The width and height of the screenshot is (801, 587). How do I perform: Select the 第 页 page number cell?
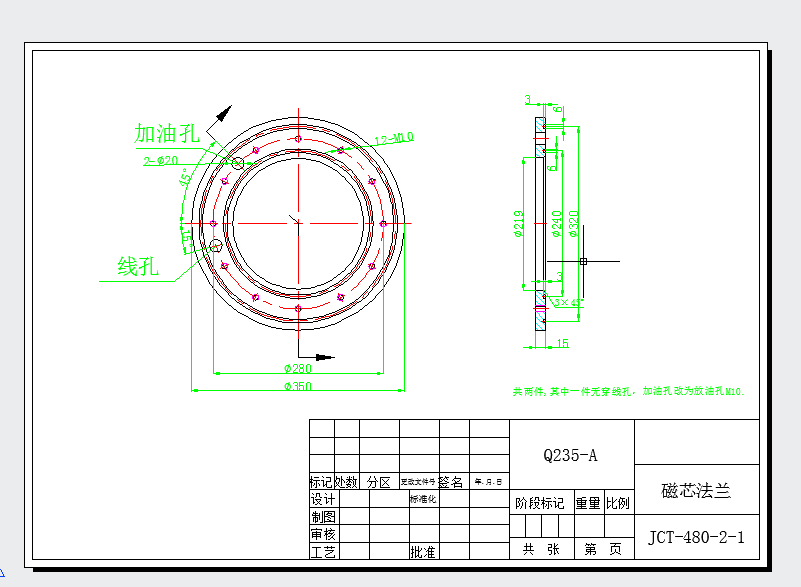pyautogui.click(x=603, y=549)
